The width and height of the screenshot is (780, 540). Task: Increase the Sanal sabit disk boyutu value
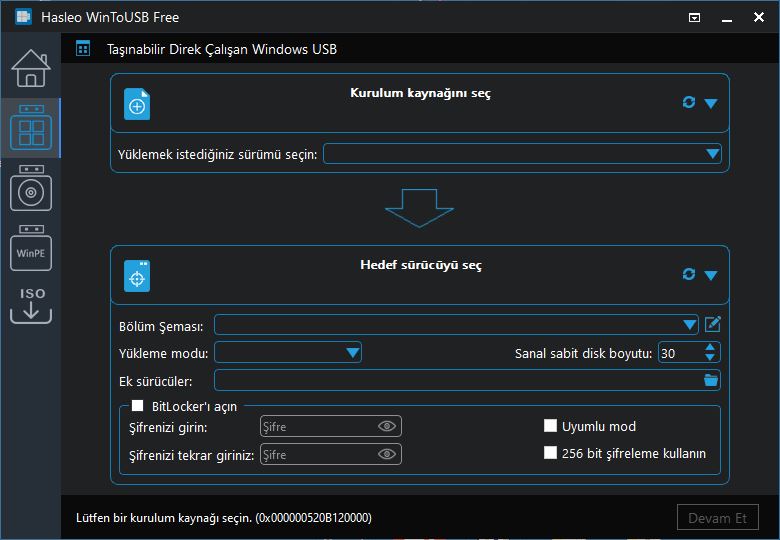(710, 348)
